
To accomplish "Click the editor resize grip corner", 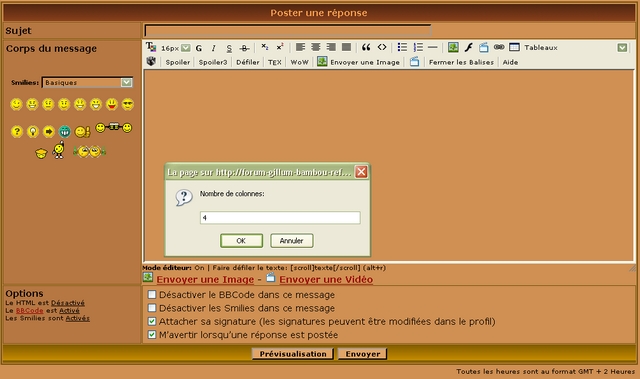I will point(632,268).
